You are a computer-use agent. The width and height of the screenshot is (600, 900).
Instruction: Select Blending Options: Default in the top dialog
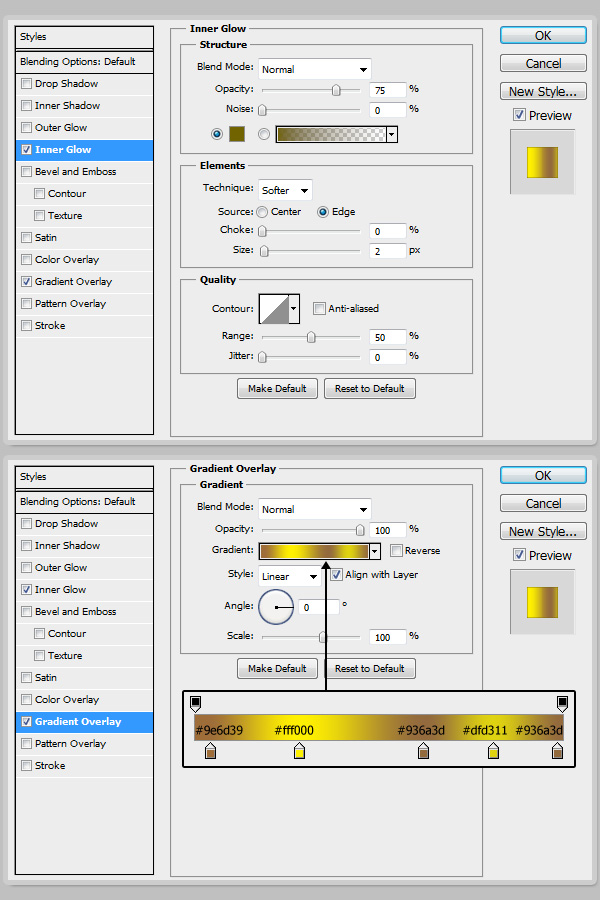(84, 61)
